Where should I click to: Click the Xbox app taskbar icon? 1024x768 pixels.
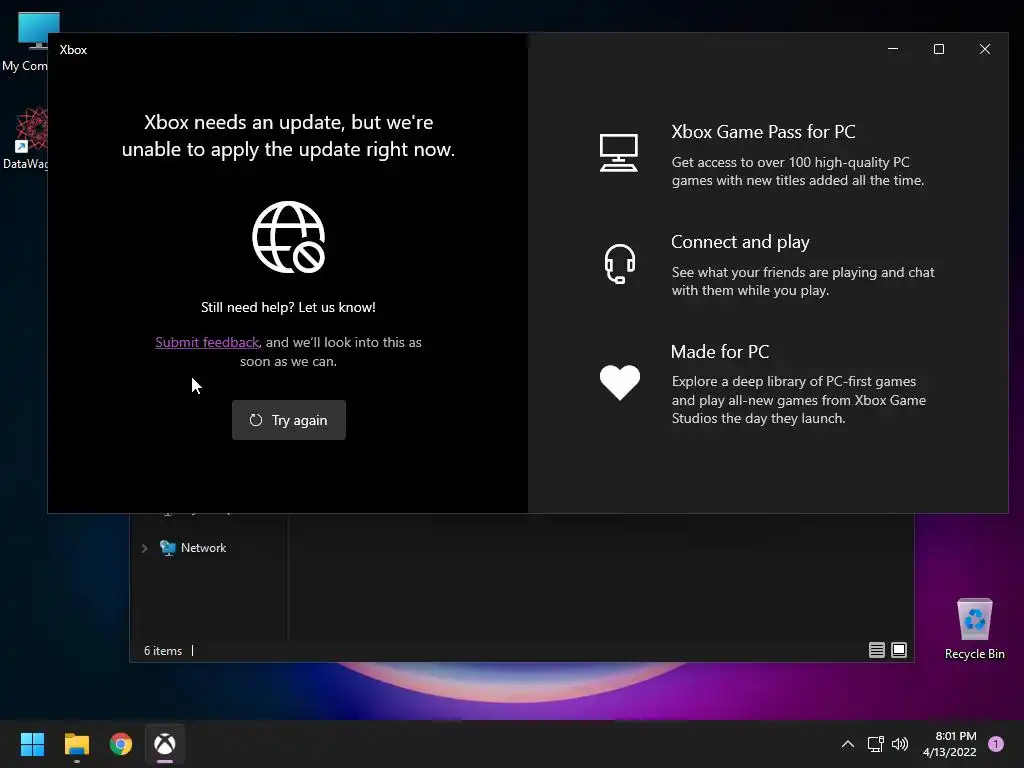point(165,744)
